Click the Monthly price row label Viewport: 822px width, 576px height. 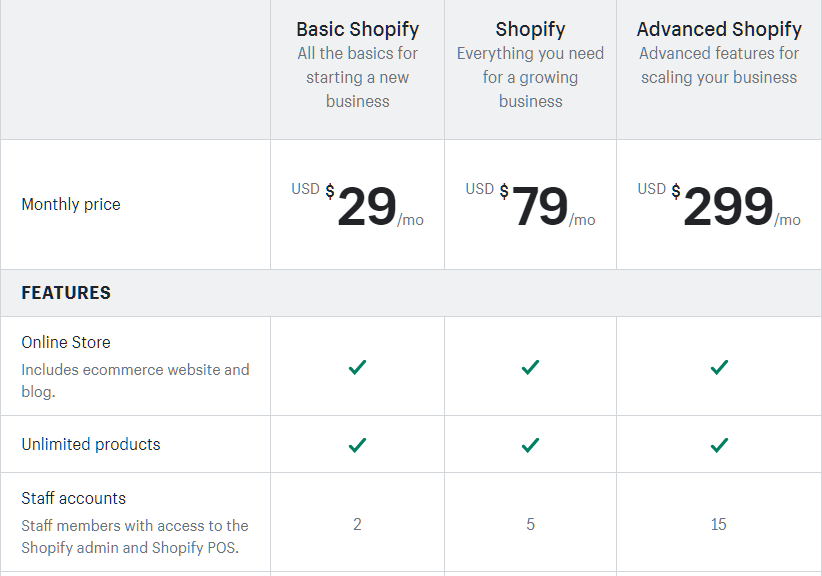coord(71,204)
